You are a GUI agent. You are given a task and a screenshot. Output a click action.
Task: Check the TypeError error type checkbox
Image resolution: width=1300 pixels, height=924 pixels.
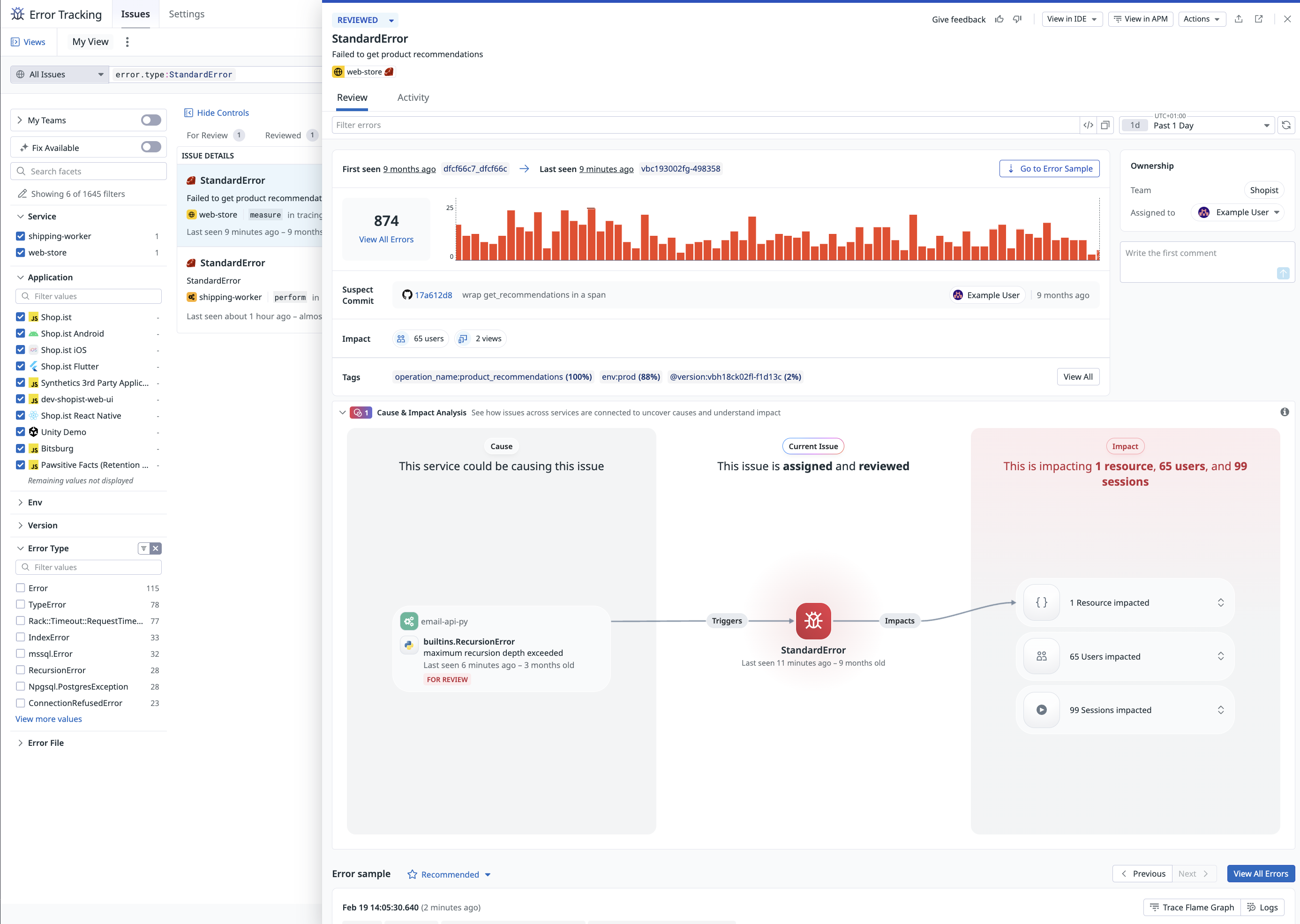[21, 604]
